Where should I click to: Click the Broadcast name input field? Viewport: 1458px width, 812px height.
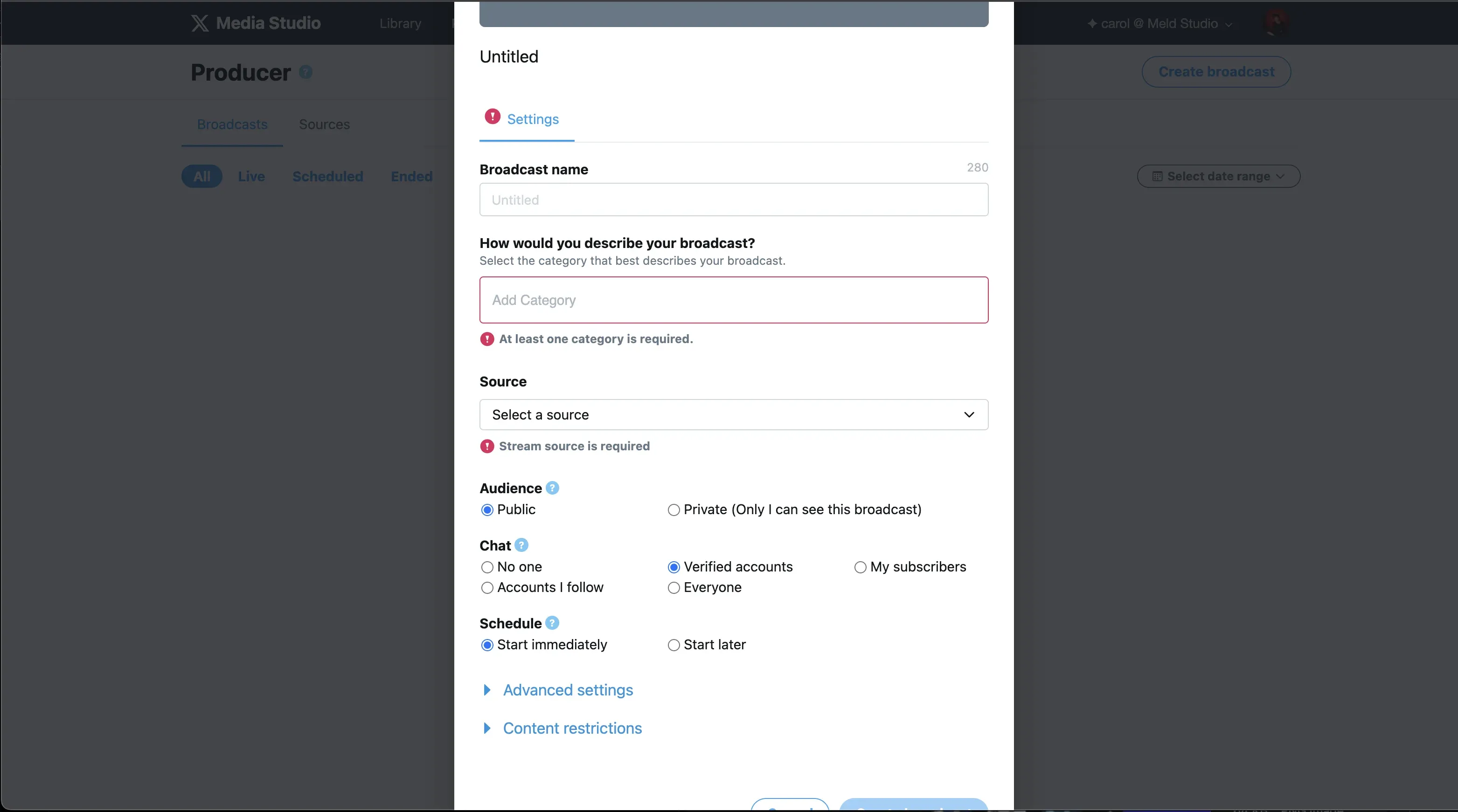click(x=734, y=200)
